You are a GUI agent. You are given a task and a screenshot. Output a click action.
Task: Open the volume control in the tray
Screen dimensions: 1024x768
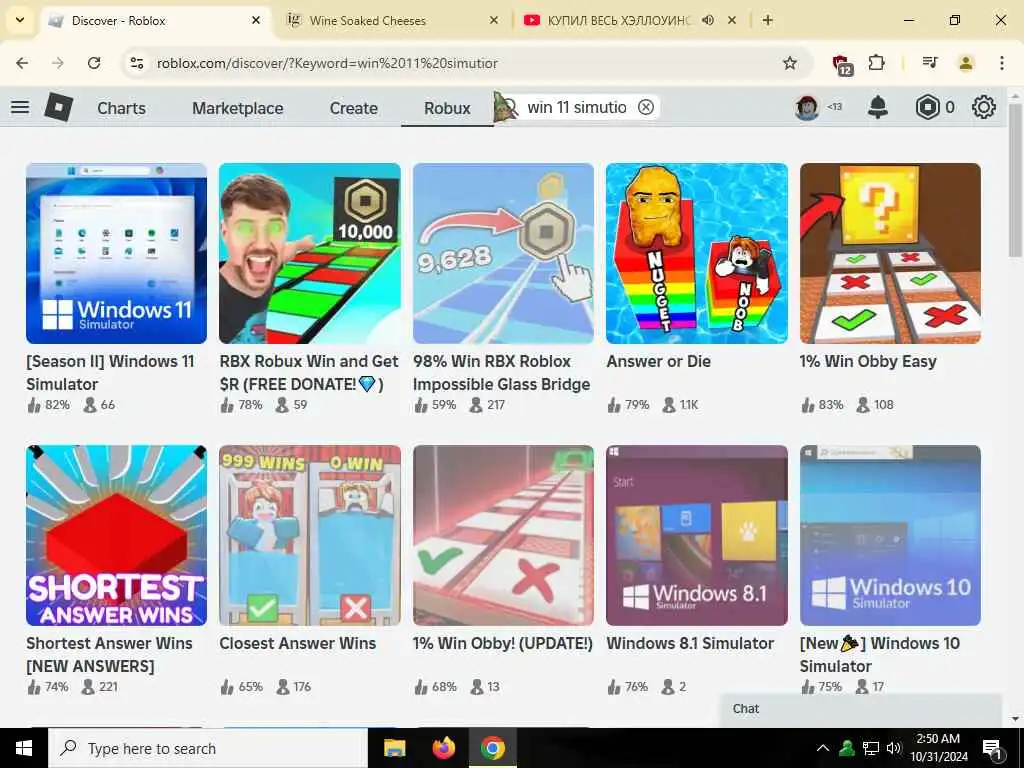893,748
